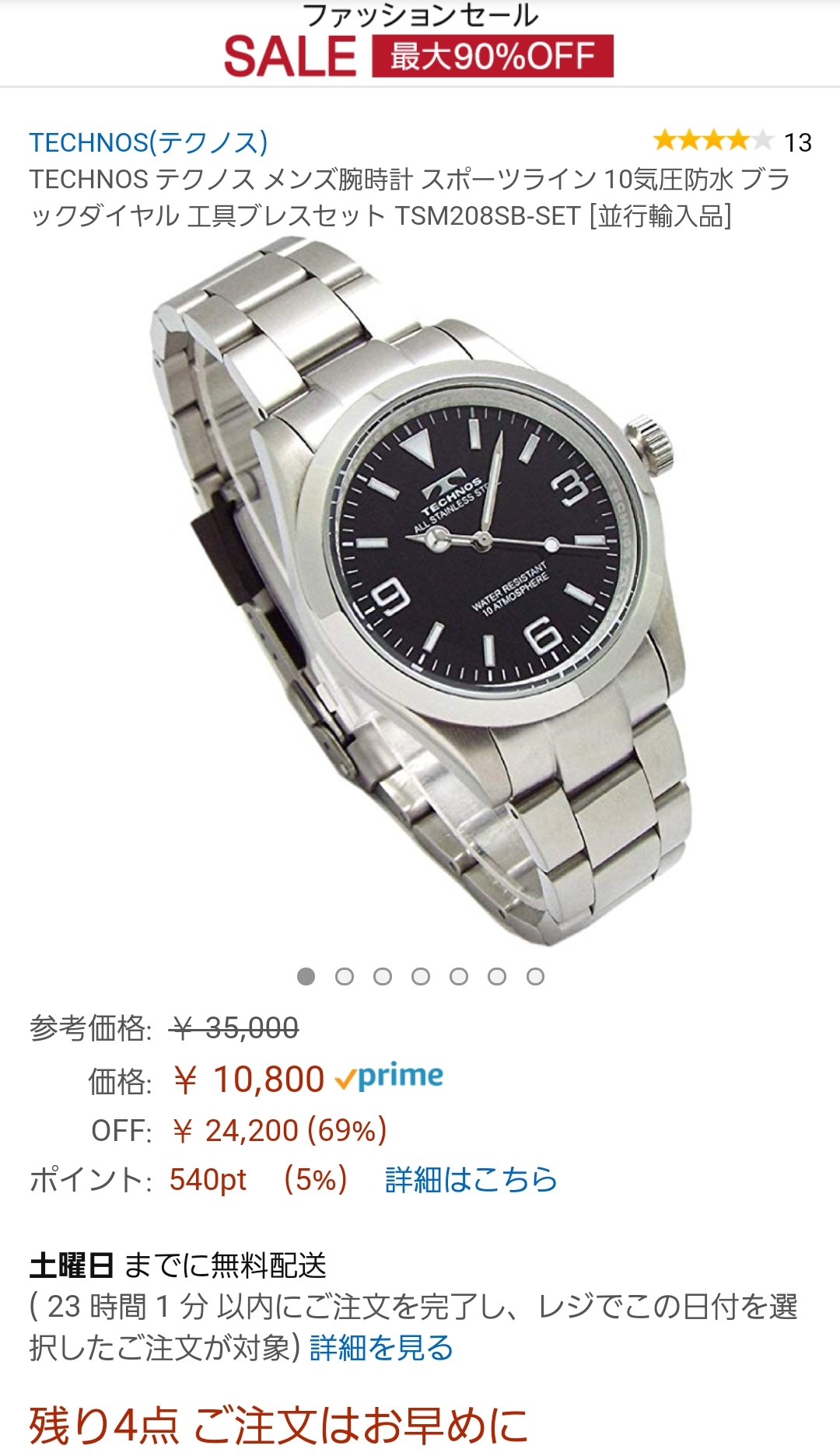Open the delivery 詳細を見る link
This screenshot has width=840, height=1456.
tap(381, 1347)
